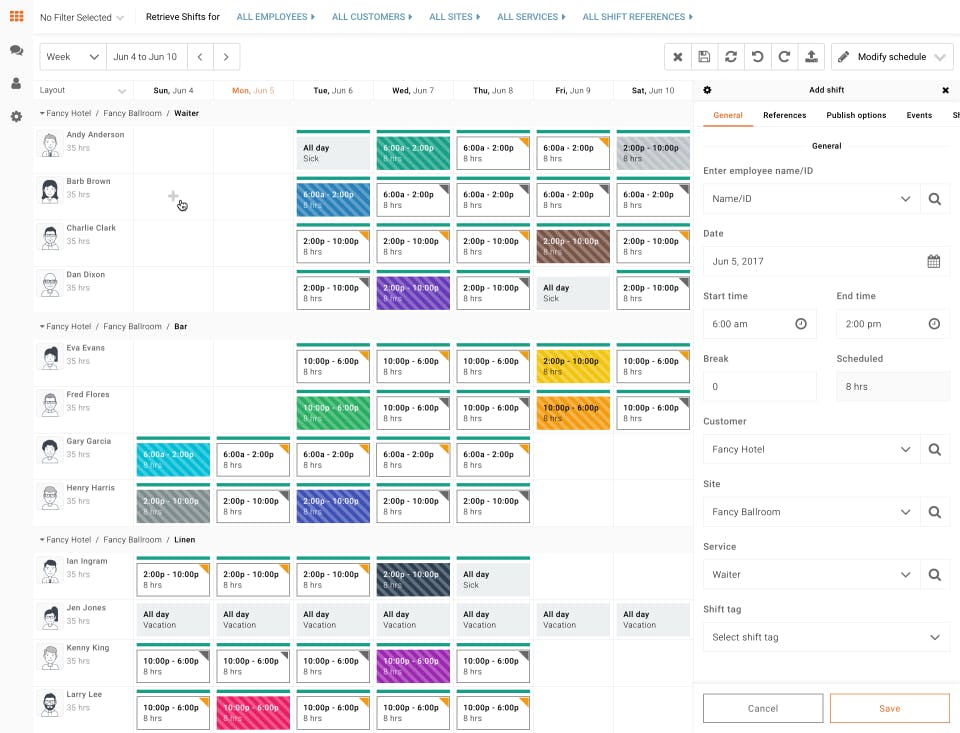Collapse the Waiter group section
Image resolution: width=960 pixels, height=733 pixels.
pyautogui.click(x=42, y=113)
